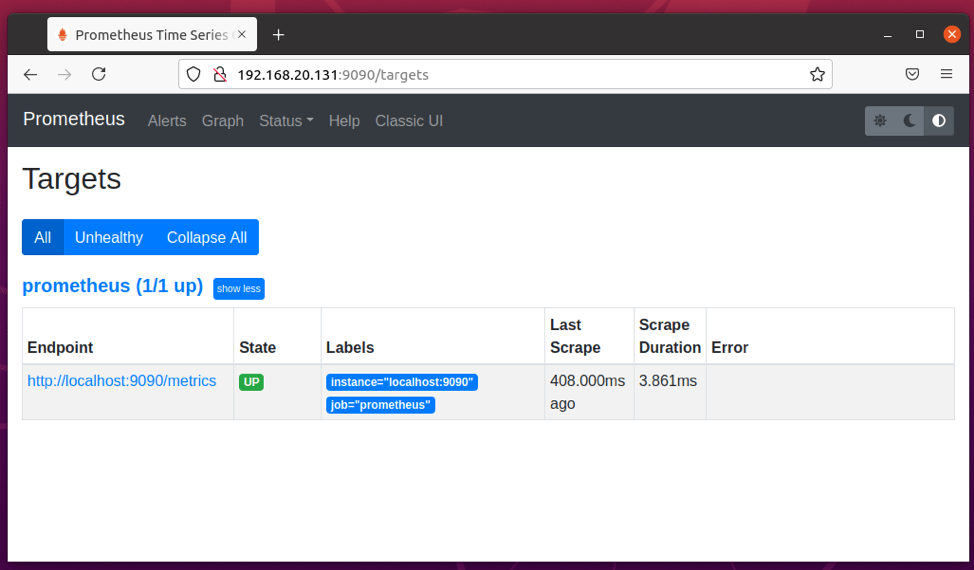Go back to the previous page

[30, 75]
